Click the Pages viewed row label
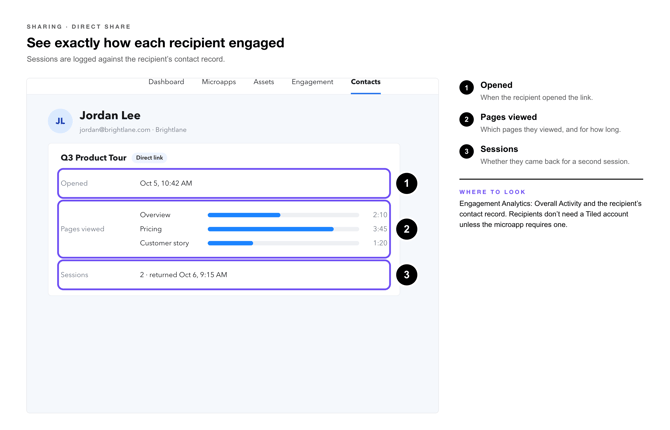This screenshot has height=430, width=670. tap(82, 229)
